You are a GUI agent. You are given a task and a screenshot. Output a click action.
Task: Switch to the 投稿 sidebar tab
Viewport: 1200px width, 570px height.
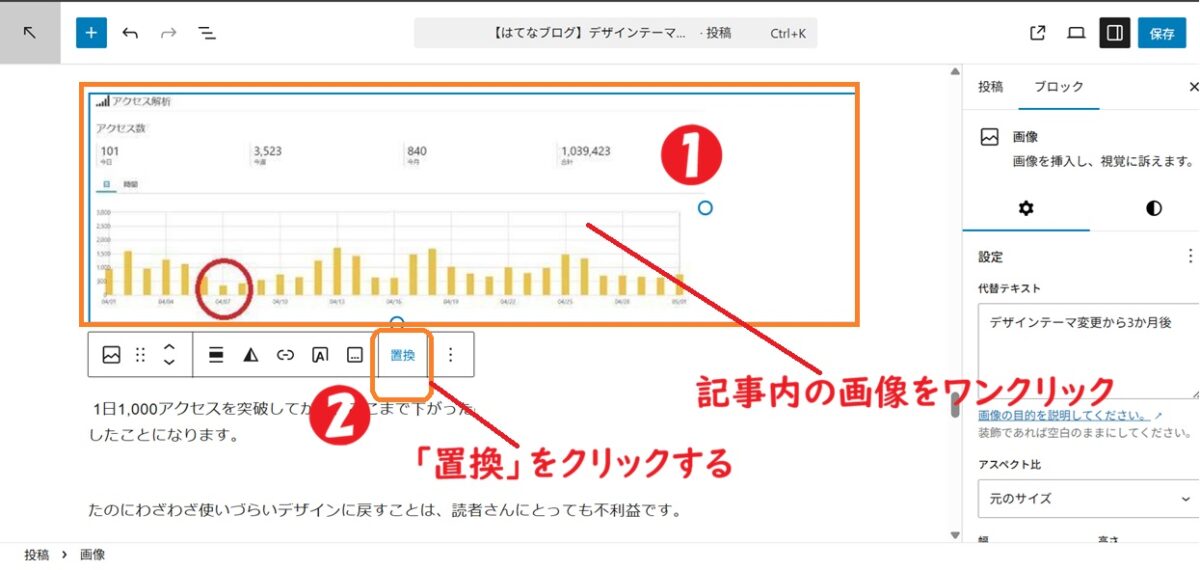point(990,87)
